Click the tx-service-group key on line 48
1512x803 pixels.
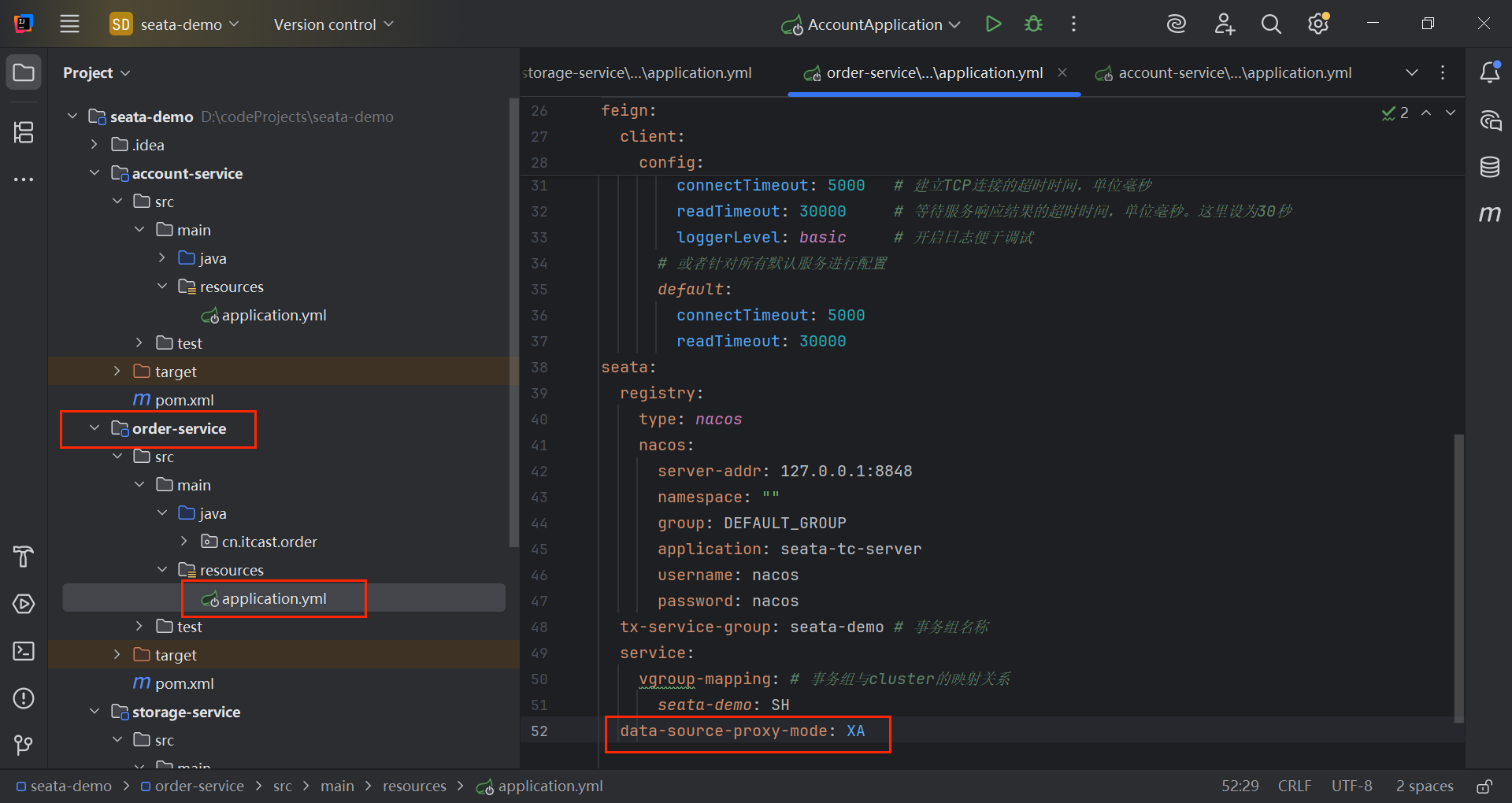[694, 627]
